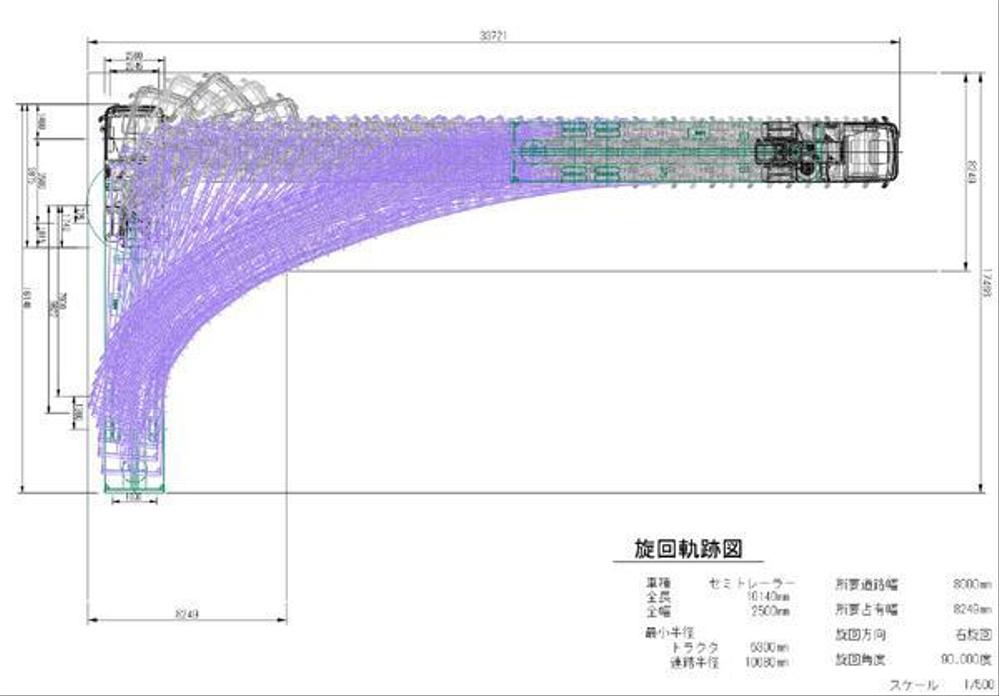Click the 旋回角度 label
Image resolution: width=999 pixels, height=696 pixels.
[861, 660]
